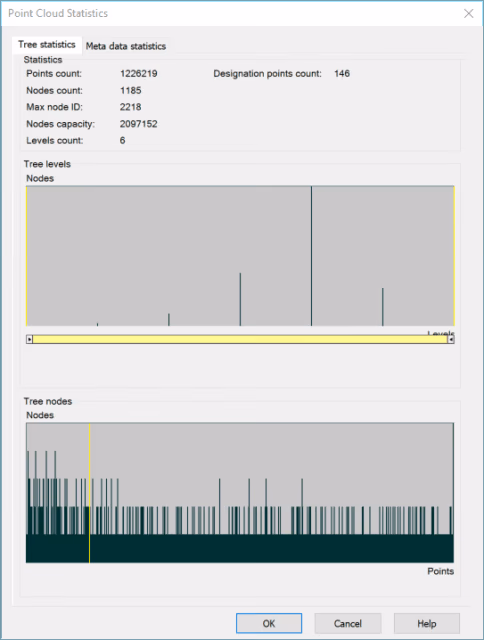This screenshot has width=484, height=640.
Task: Open Help for point cloud statistics
Action: pyautogui.click(x=427, y=623)
